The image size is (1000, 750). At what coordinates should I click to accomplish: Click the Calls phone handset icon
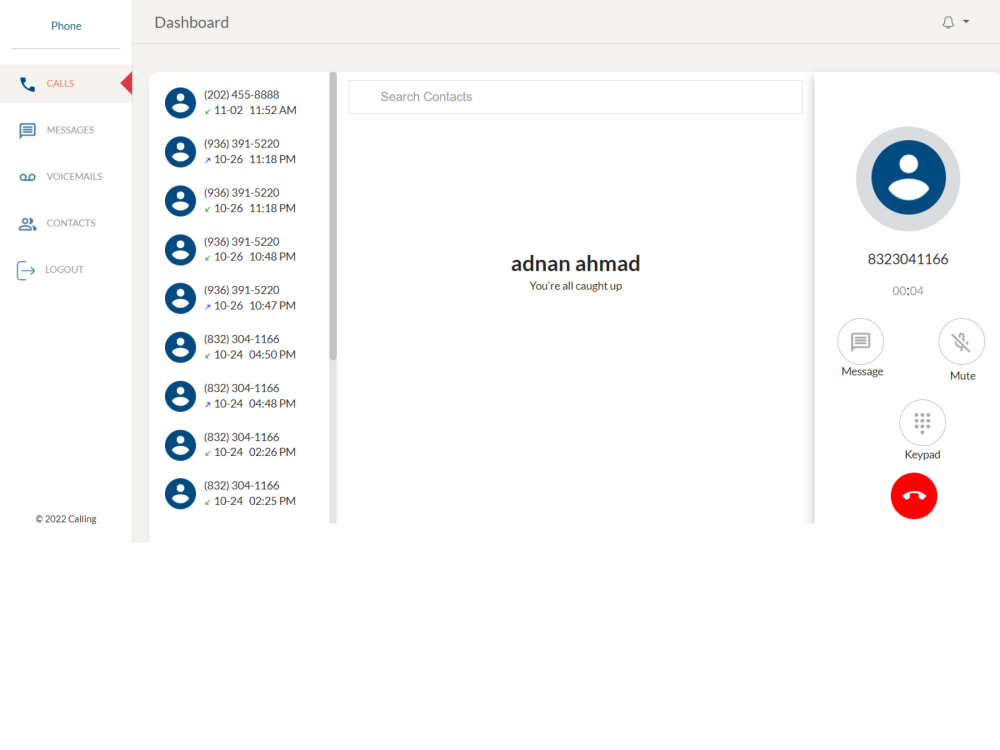pos(27,84)
